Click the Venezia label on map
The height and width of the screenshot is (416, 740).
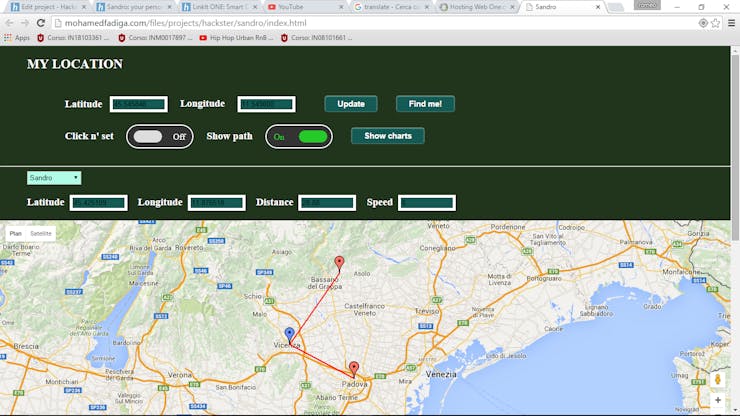point(441,374)
